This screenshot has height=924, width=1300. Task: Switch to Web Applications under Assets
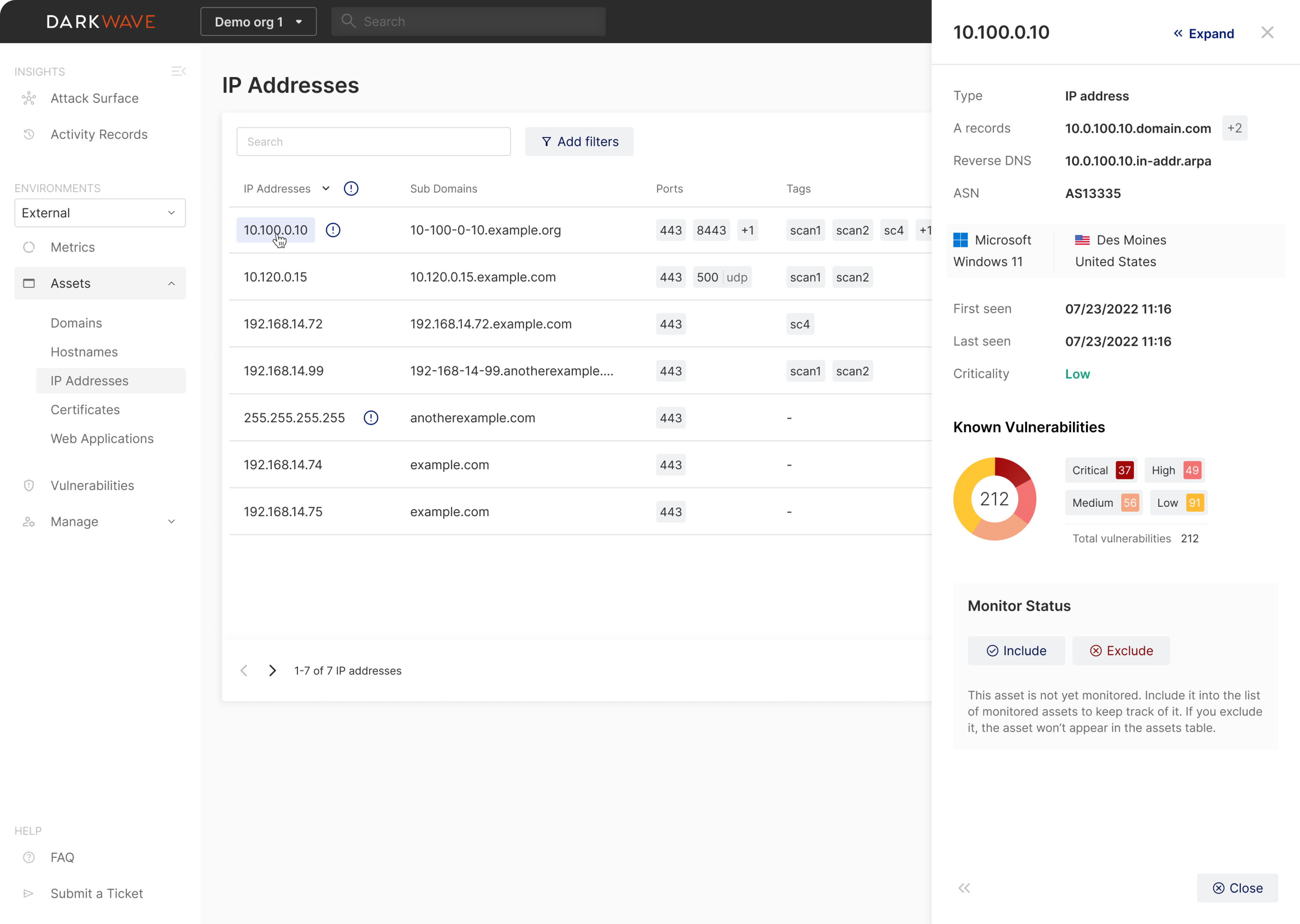click(x=102, y=438)
